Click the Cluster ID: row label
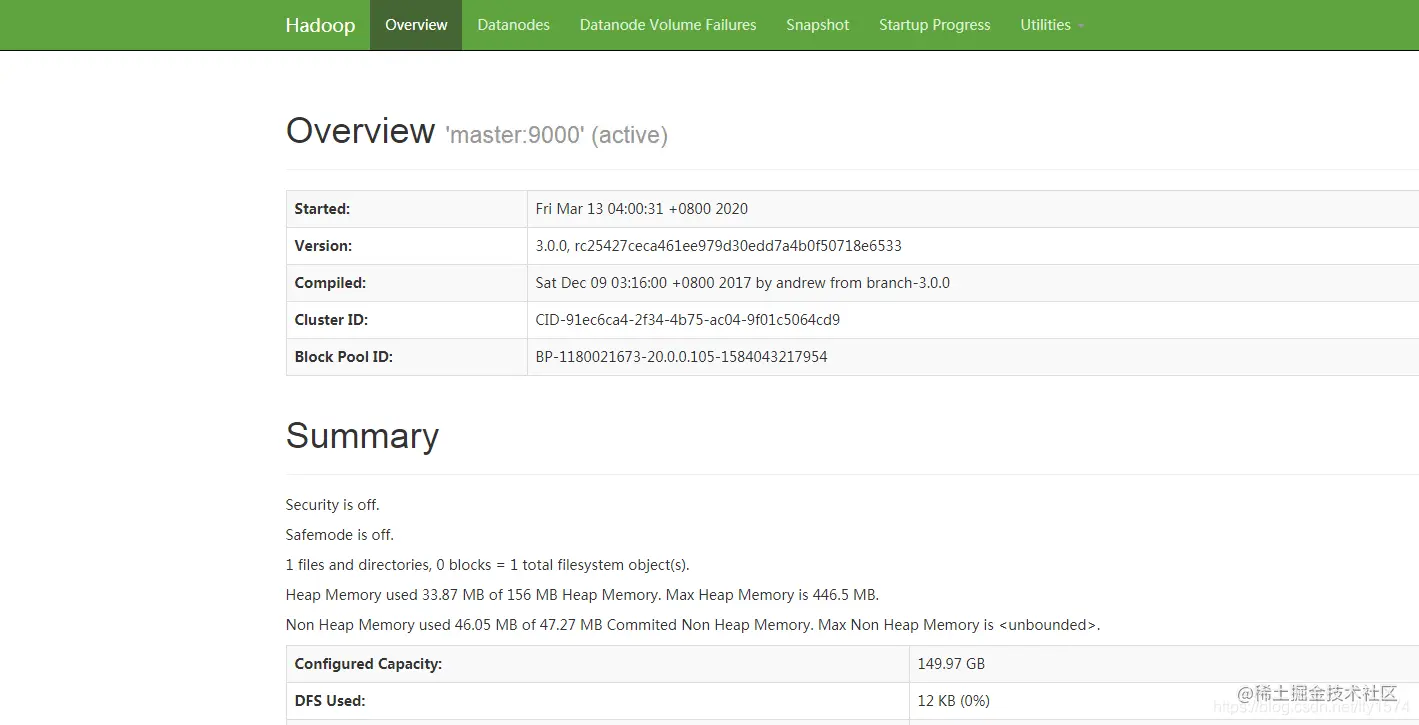 (x=331, y=320)
